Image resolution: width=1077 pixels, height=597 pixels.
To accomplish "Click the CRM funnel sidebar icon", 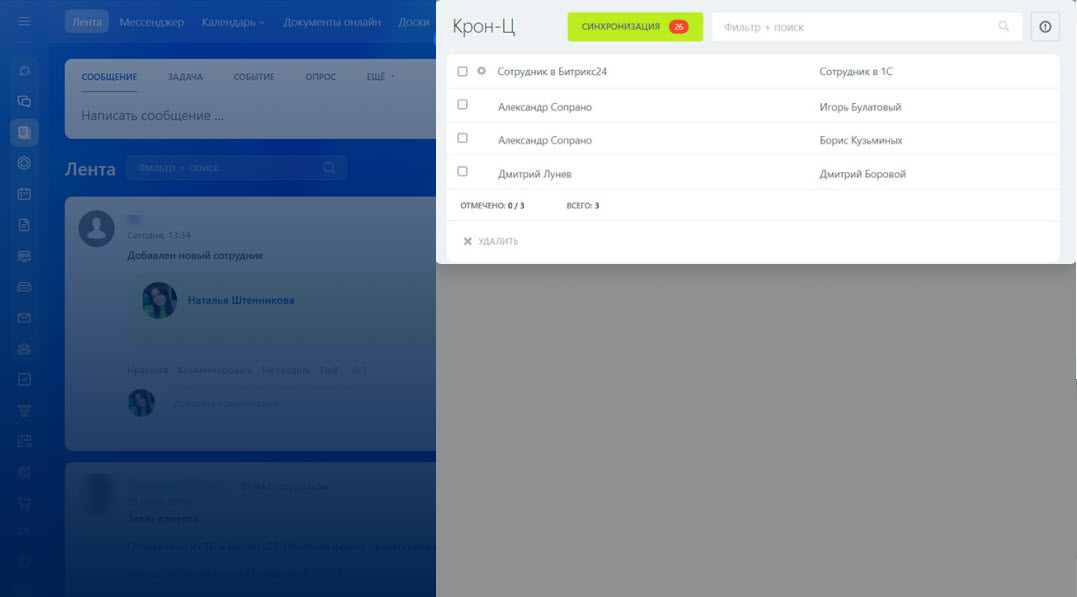I will [24, 410].
